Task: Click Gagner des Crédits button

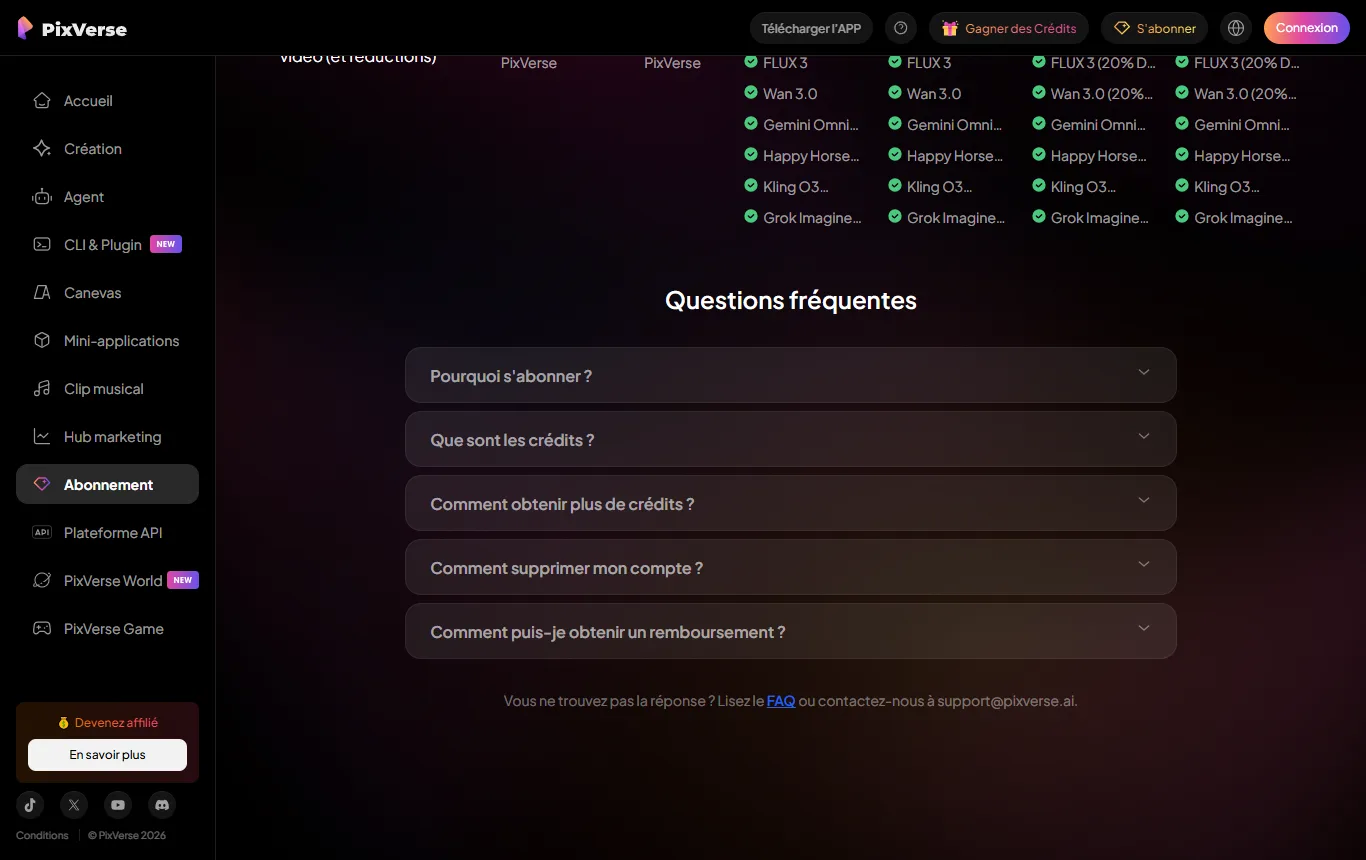Action: pyautogui.click(x=1009, y=28)
